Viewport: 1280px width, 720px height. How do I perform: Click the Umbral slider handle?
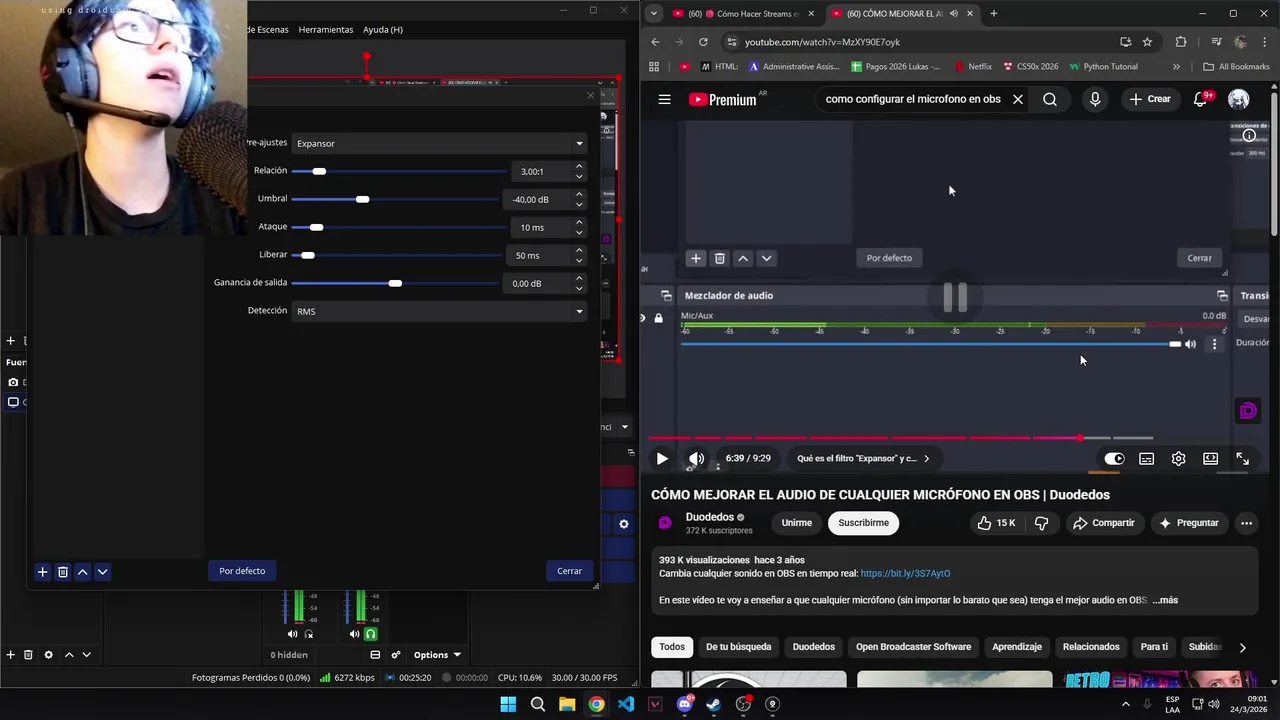tap(362, 199)
